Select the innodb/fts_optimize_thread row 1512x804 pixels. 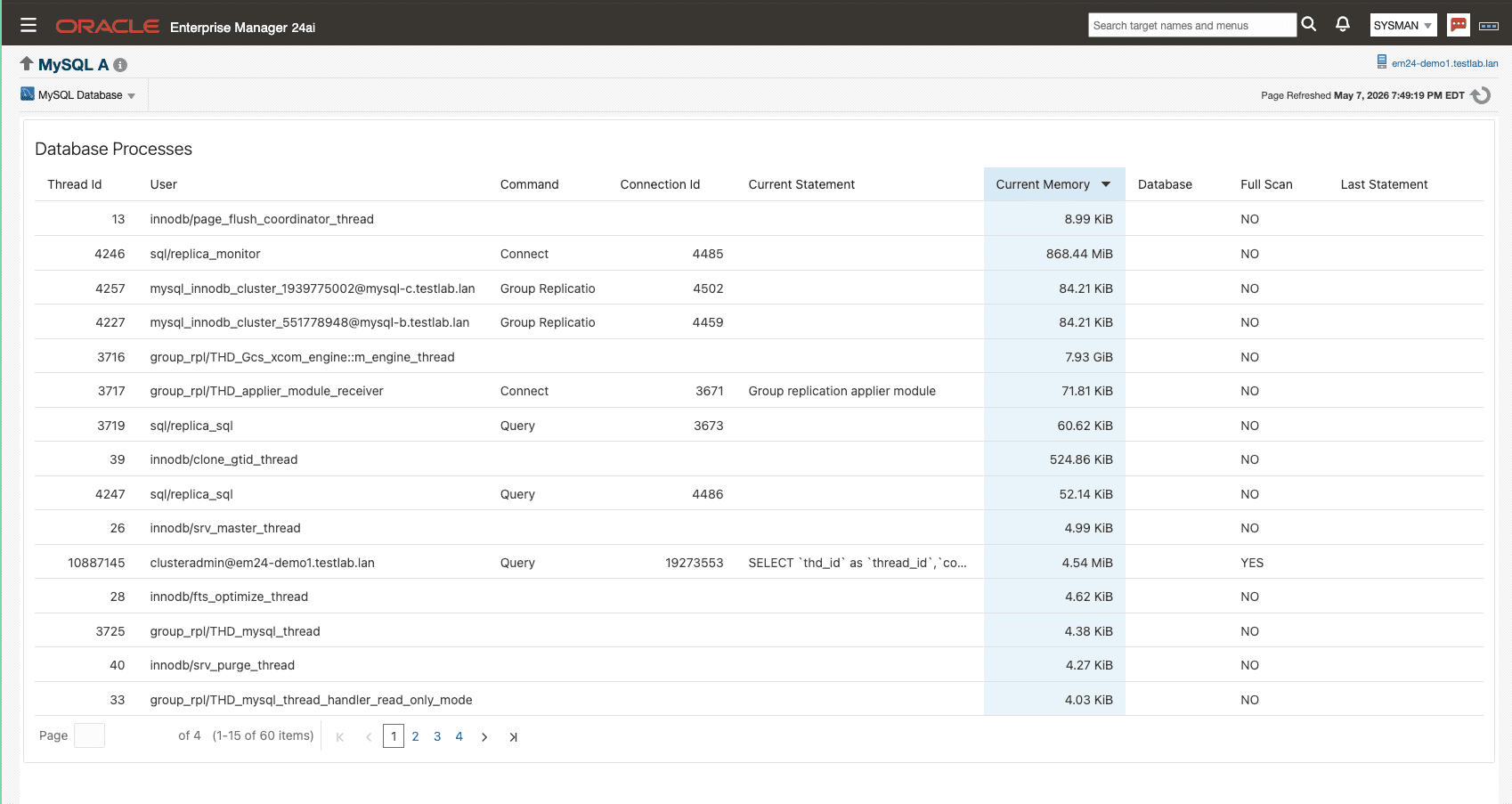(759, 597)
